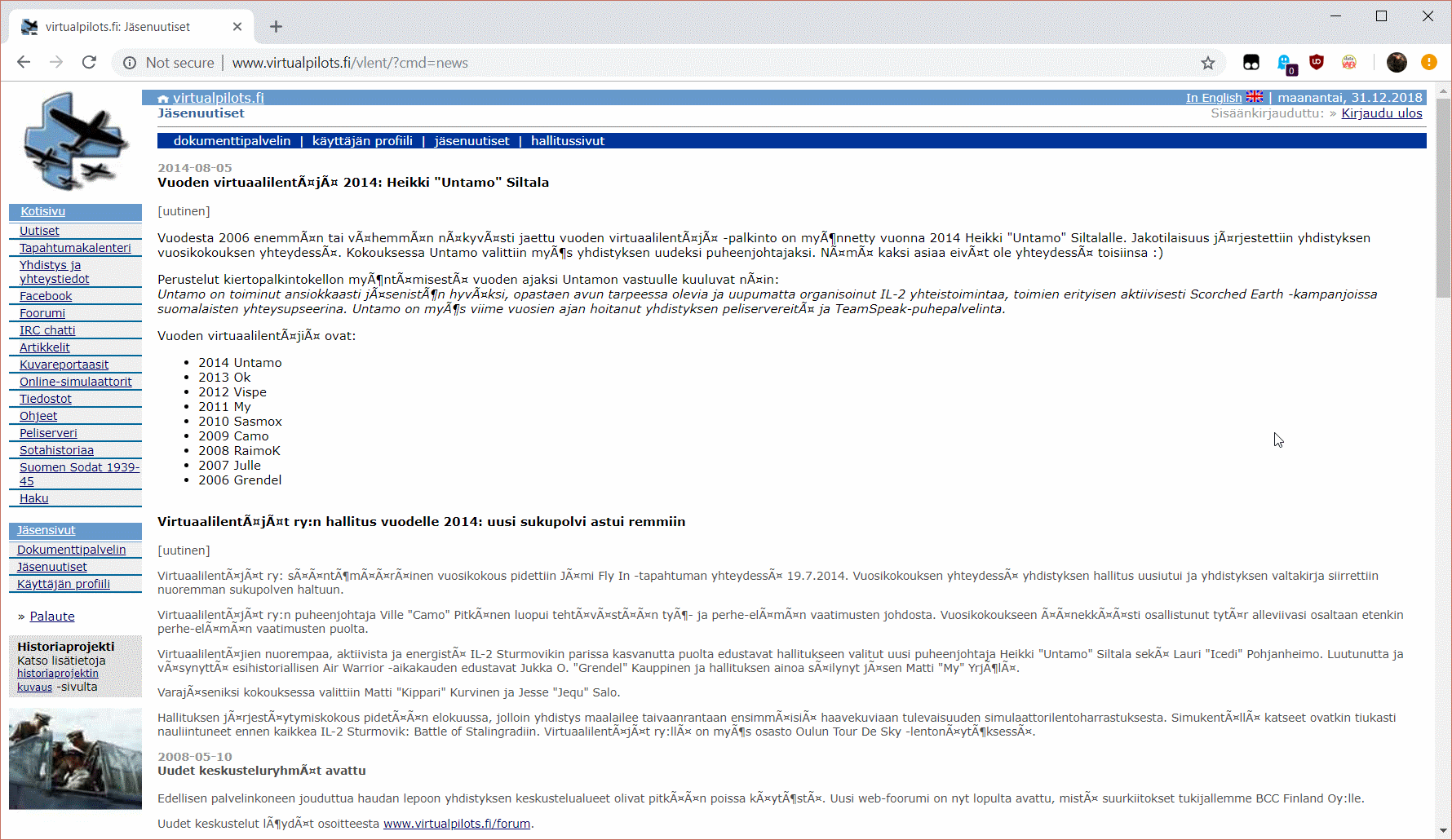Open Online-simulaattorit sidebar link
The width and height of the screenshot is (1452, 840).
tap(76, 382)
